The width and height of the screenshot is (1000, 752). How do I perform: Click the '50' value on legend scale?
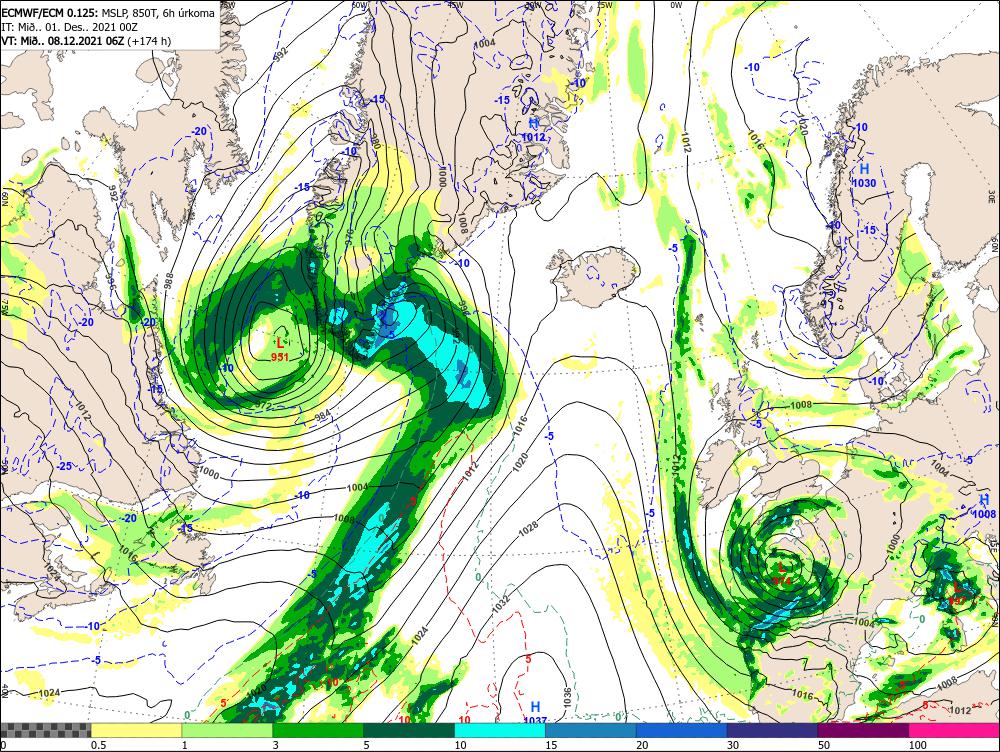click(x=824, y=745)
